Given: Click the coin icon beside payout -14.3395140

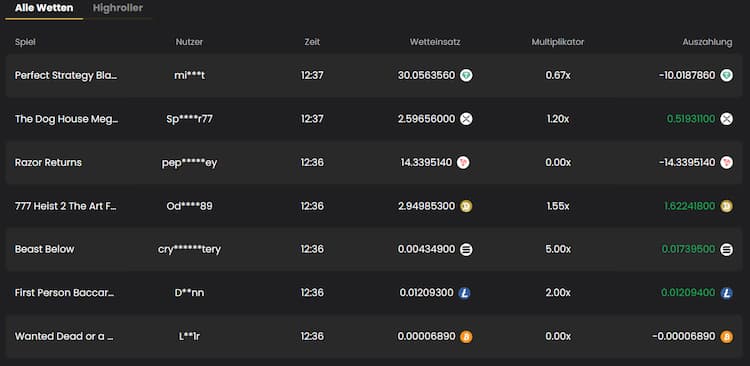Looking at the screenshot, I should coord(727,163).
